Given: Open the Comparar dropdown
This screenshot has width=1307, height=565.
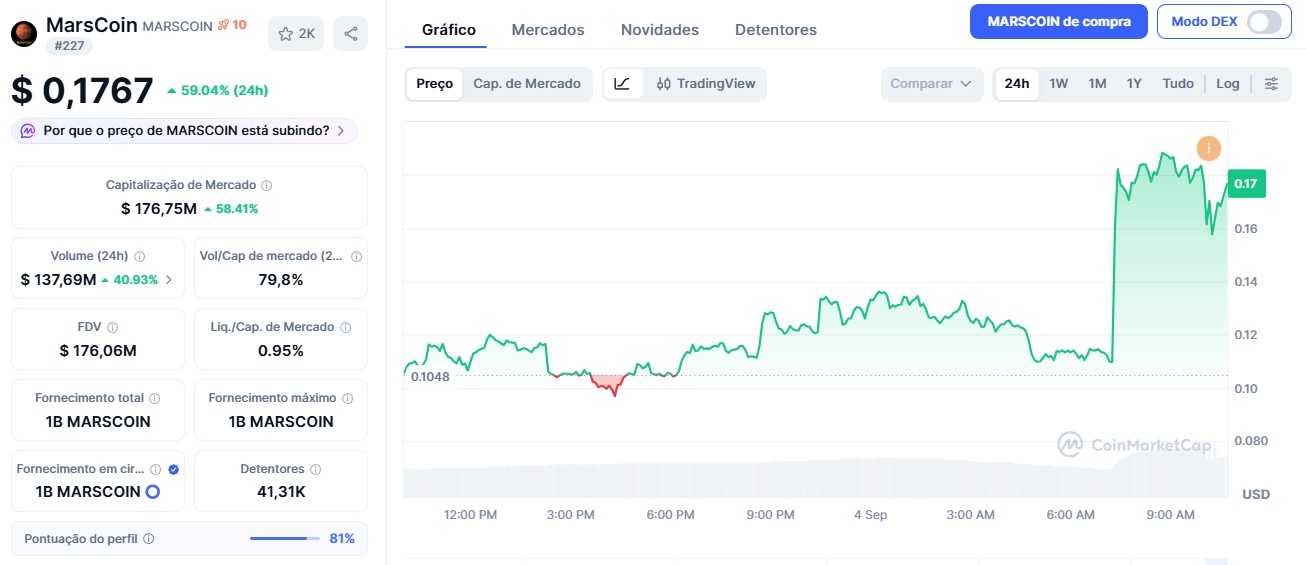Looking at the screenshot, I should [931, 84].
